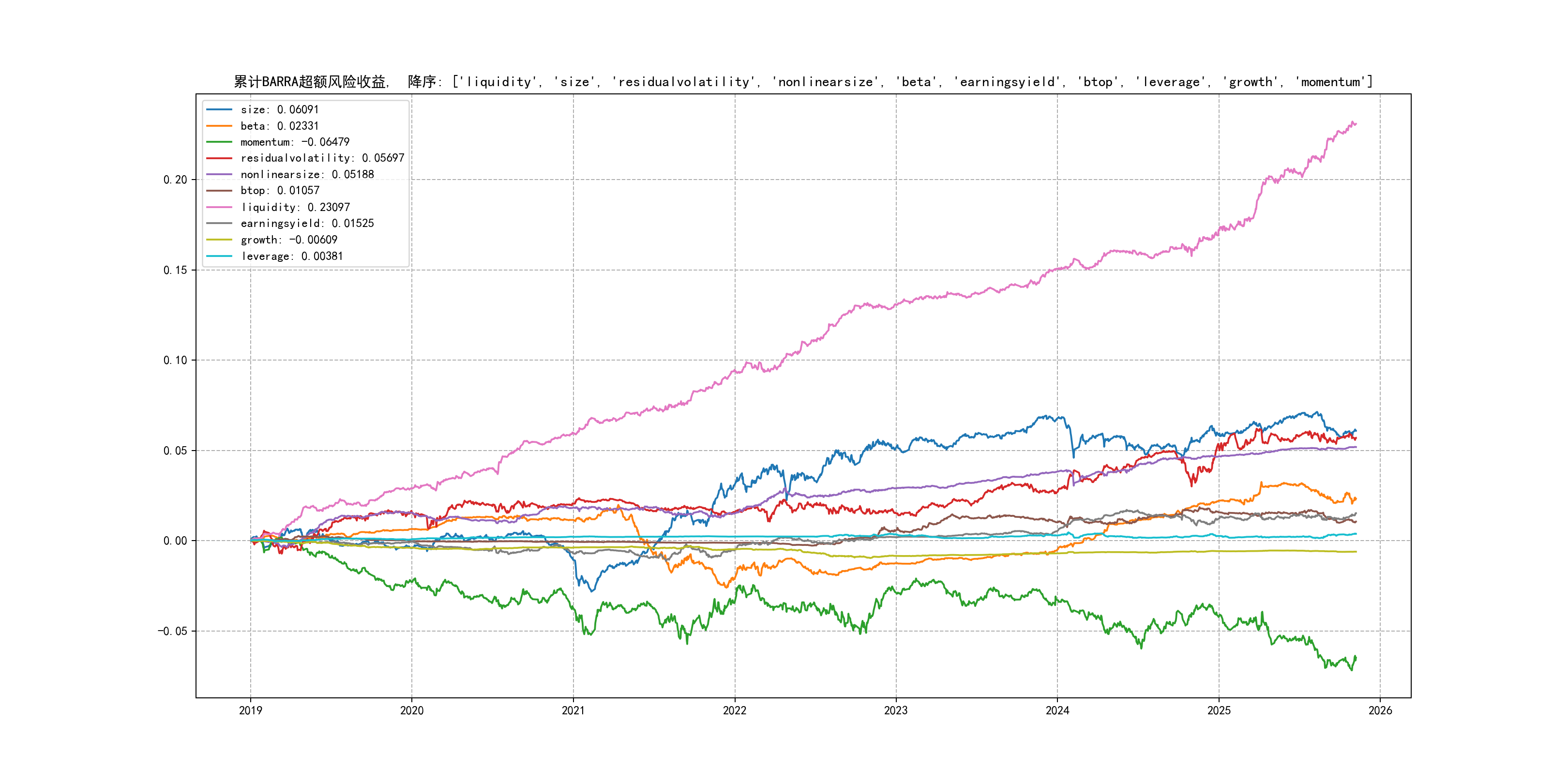Click the chart title text
1568x784 pixels.
[x=803, y=82]
